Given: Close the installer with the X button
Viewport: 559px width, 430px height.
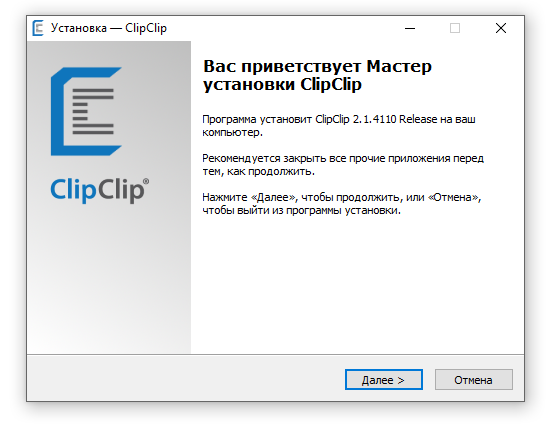Looking at the screenshot, I should [501, 28].
